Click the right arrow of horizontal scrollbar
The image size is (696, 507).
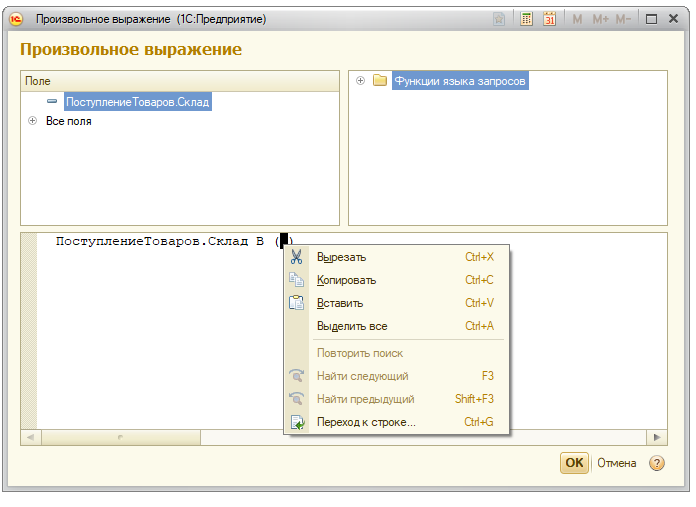tap(657, 437)
